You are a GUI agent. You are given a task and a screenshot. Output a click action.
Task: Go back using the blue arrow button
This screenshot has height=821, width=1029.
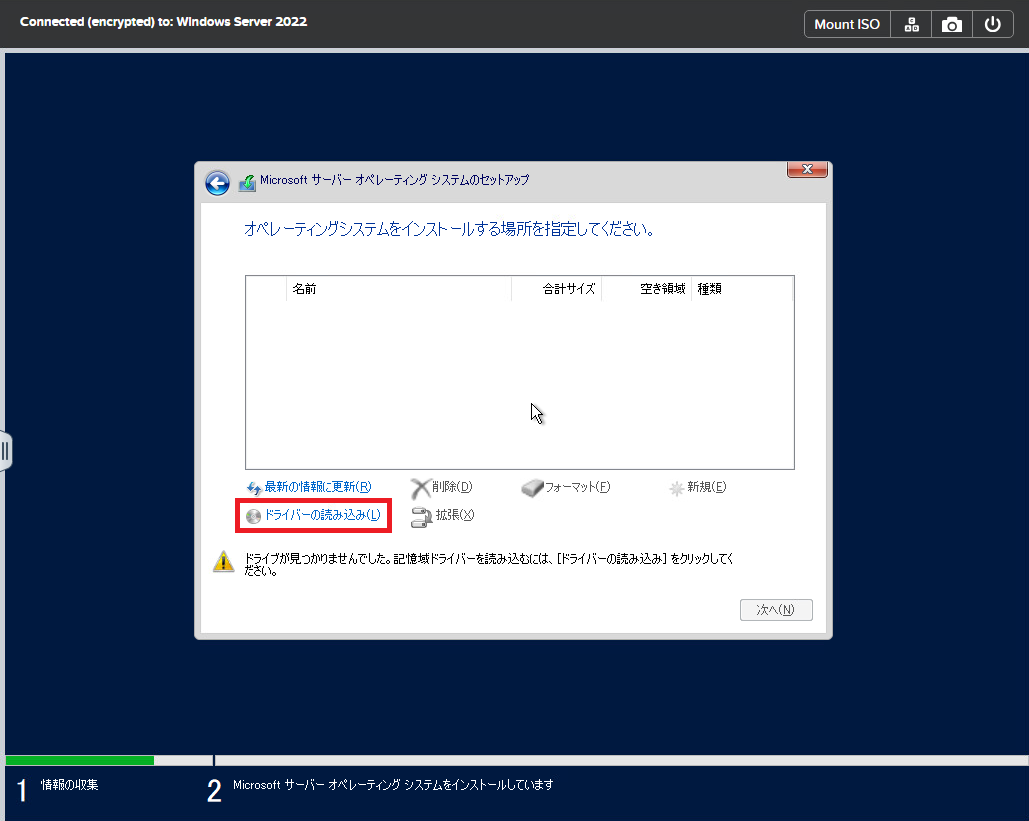point(217,183)
